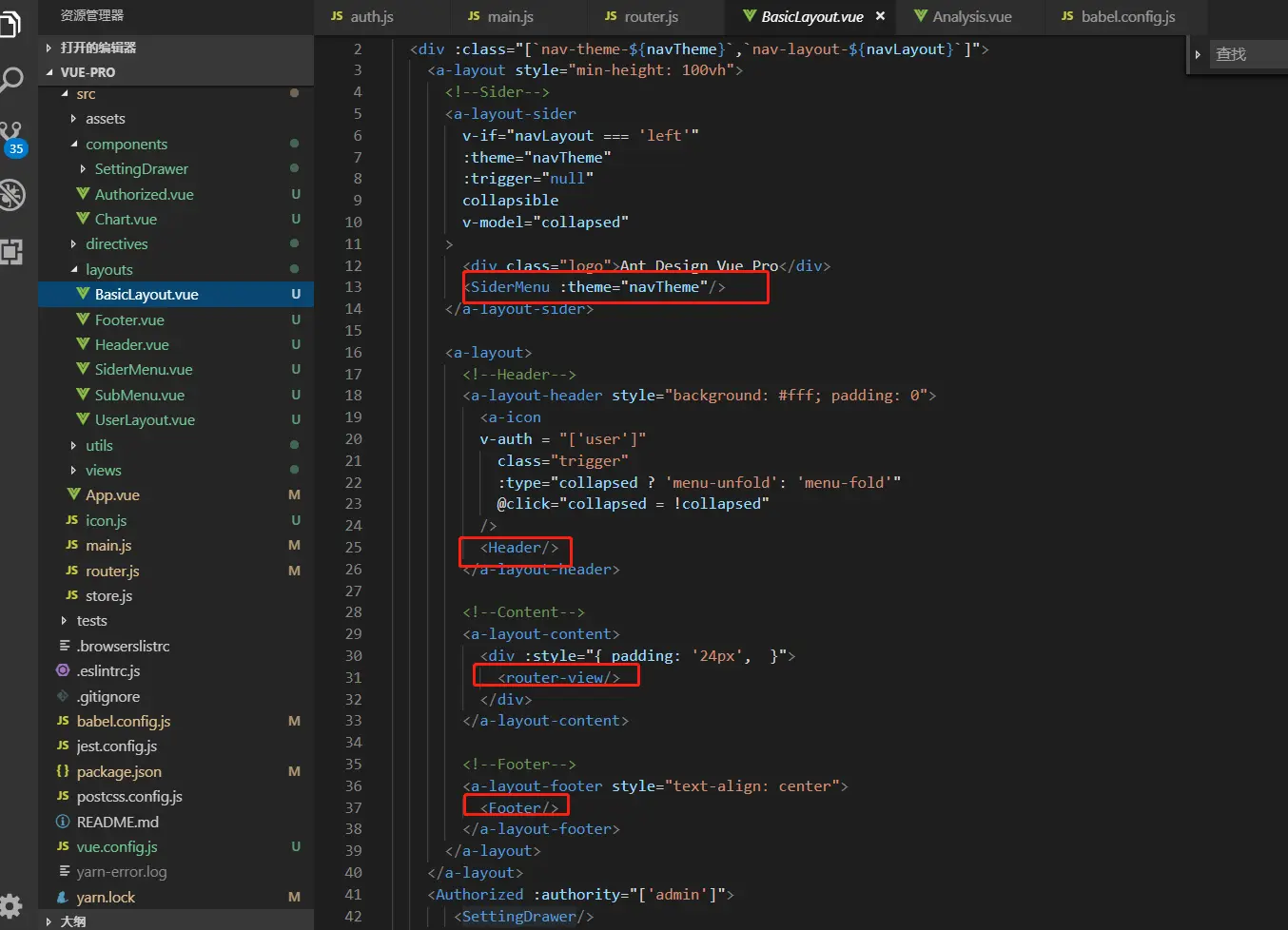Click the collapsible attribute on line 9

[511, 201]
